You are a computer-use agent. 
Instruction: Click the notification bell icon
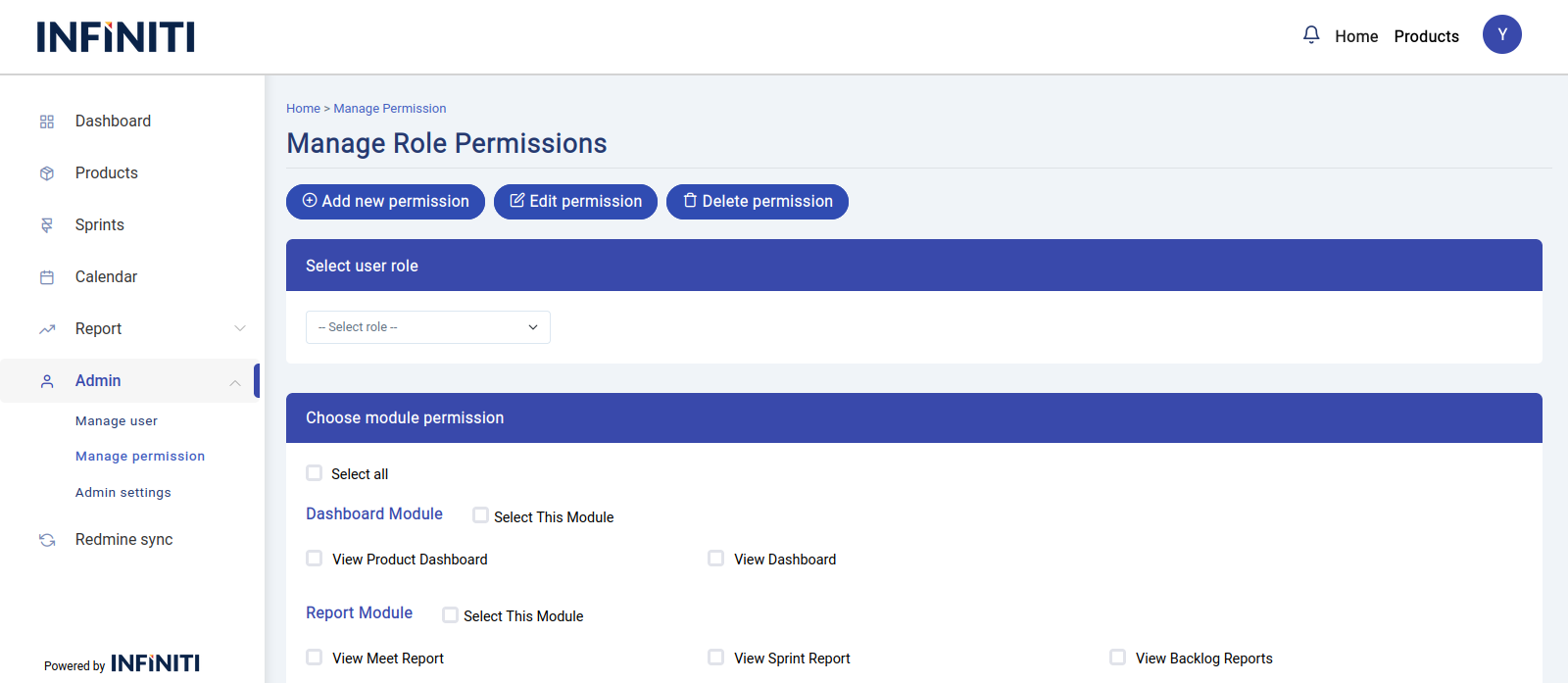1311,35
